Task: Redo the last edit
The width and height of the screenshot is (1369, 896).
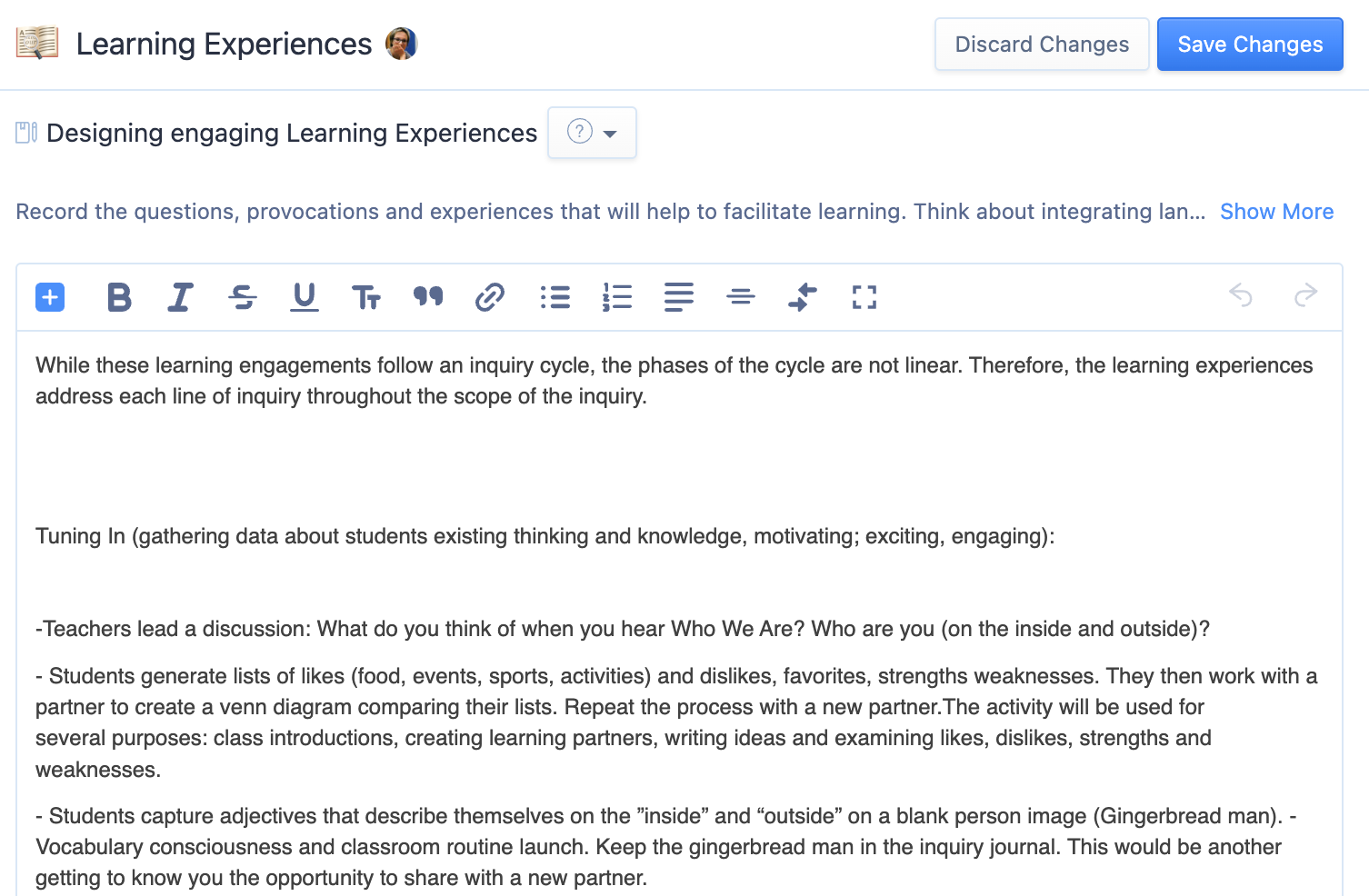Action: 1305,295
